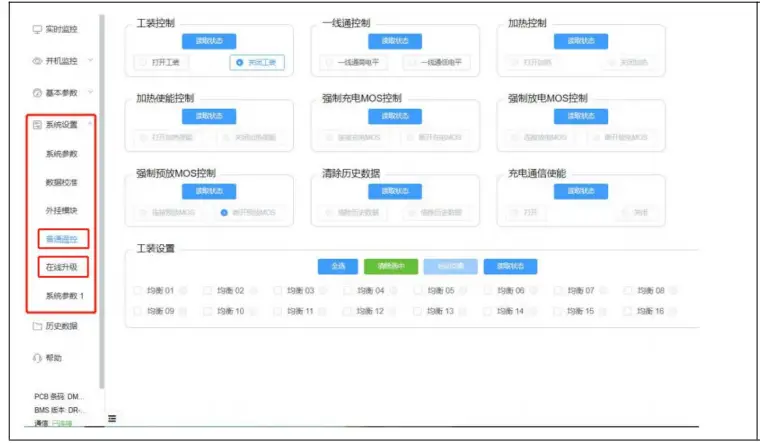760x443 pixels.
Task: Read status in the 加热控制 panel
Action: coord(581,41)
